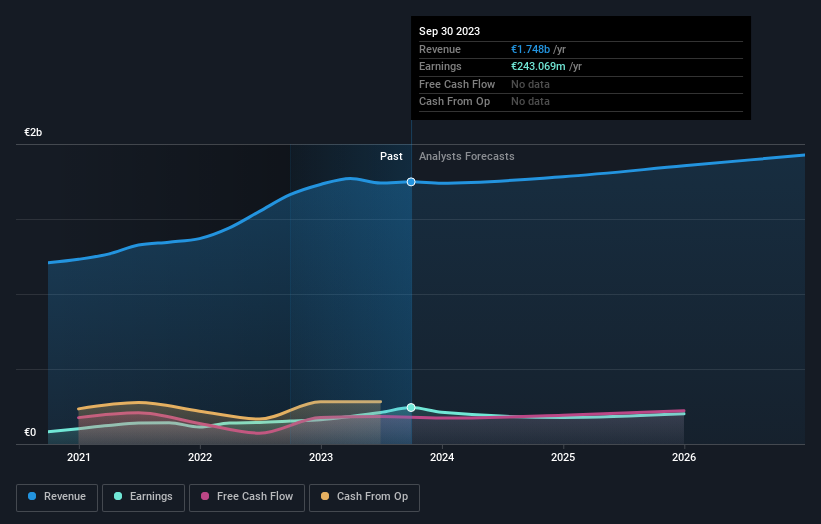Click the Analysts Forecasts label
821x524 pixels.
(467, 156)
